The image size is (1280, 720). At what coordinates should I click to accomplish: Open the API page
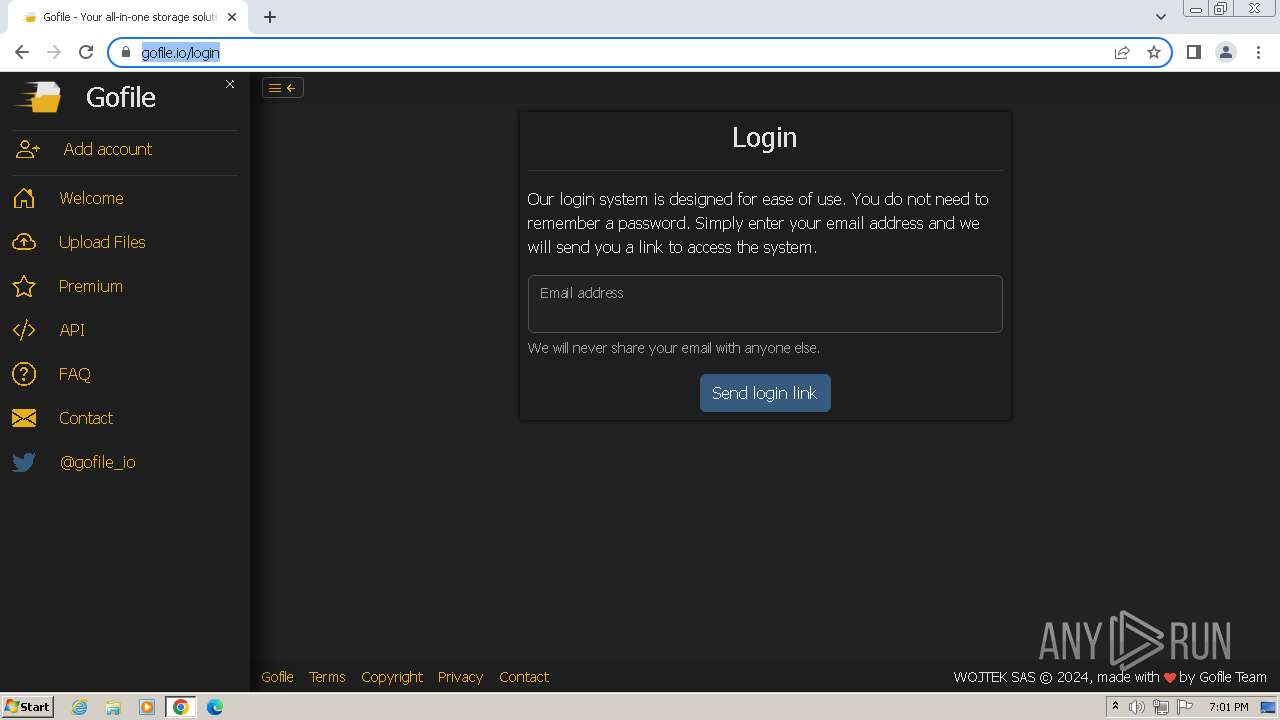72,330
